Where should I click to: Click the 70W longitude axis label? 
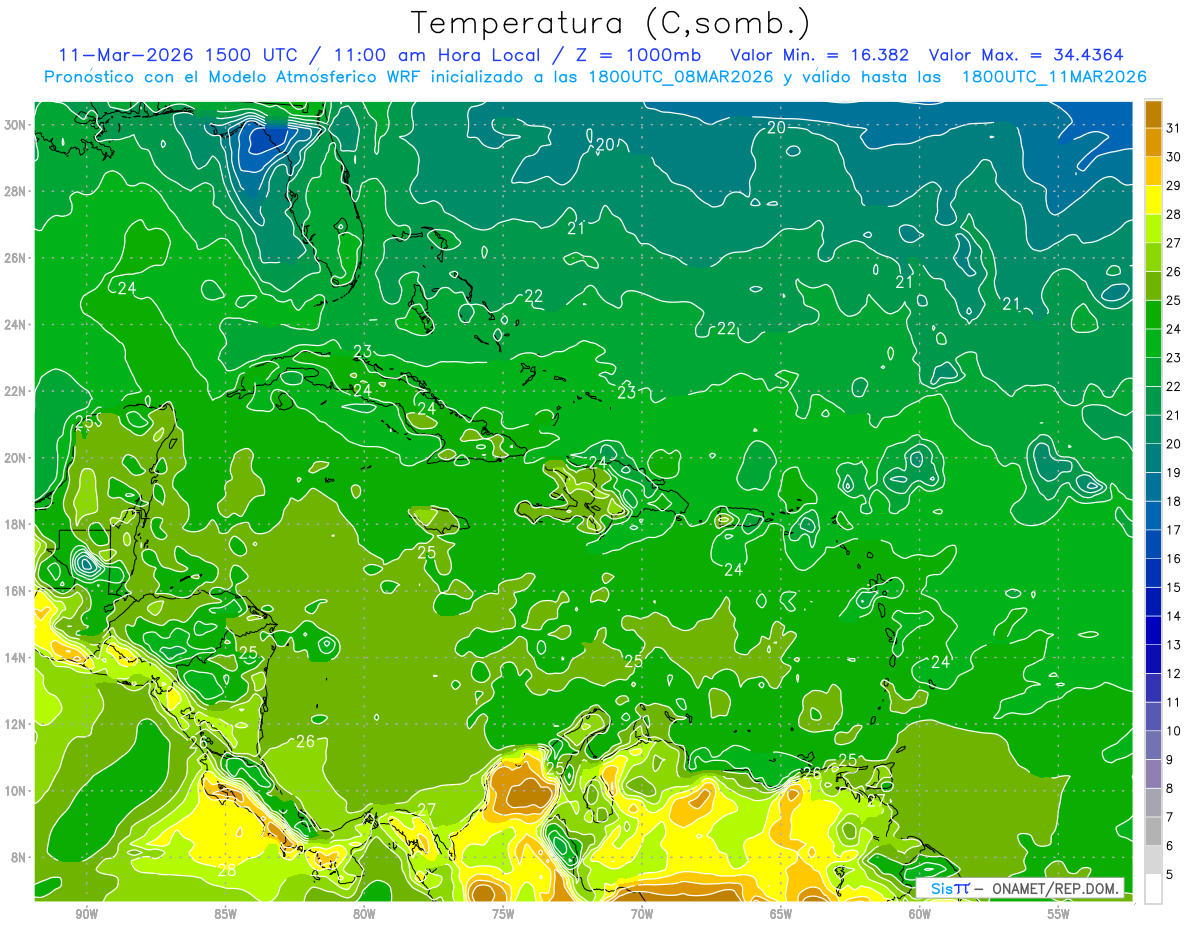click(642, 914)
